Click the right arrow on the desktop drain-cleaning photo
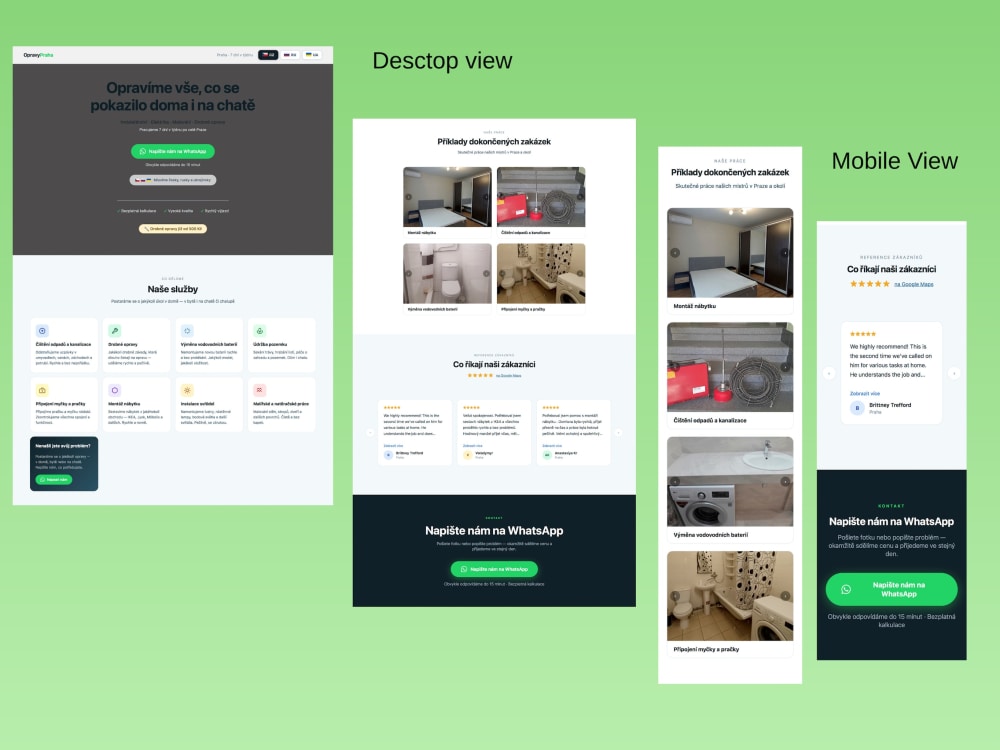This screenshot has height=750, width=1000. pyautogui.click(x=580, y=197)
